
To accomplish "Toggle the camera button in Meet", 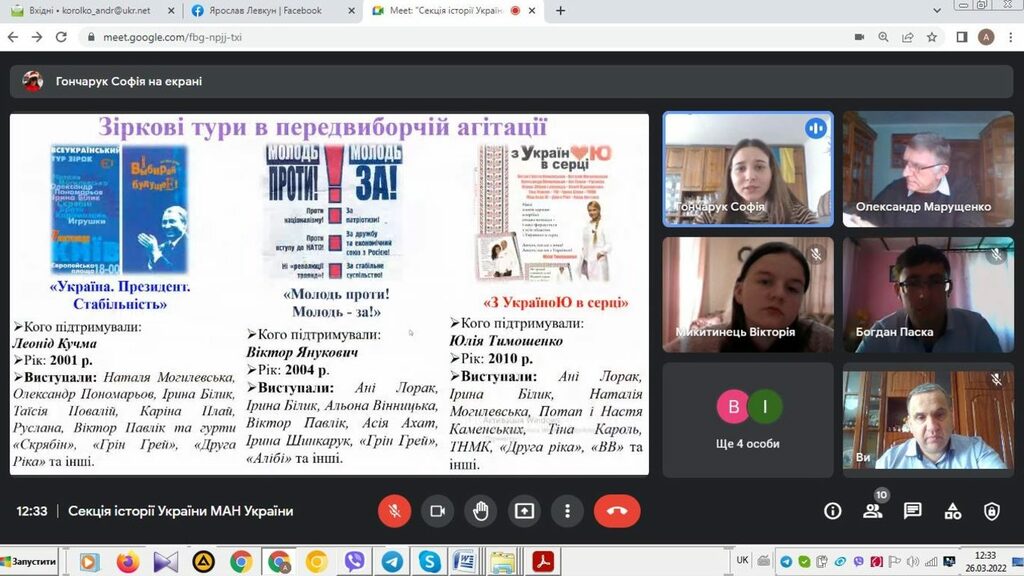I will [437, 511].
